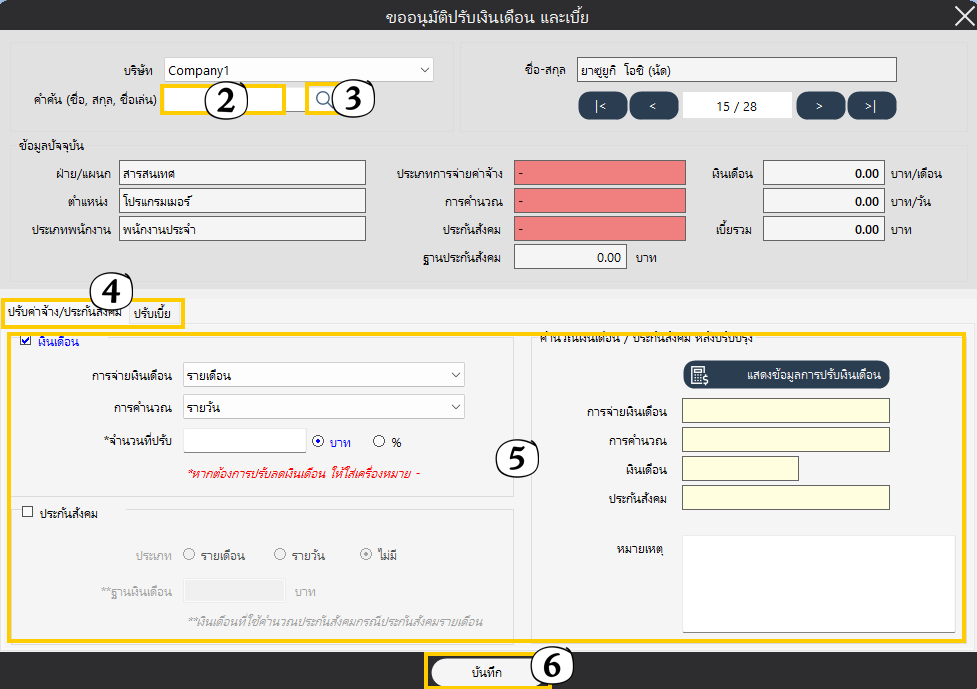Jump to last employee record

click(x=871, y=106)
